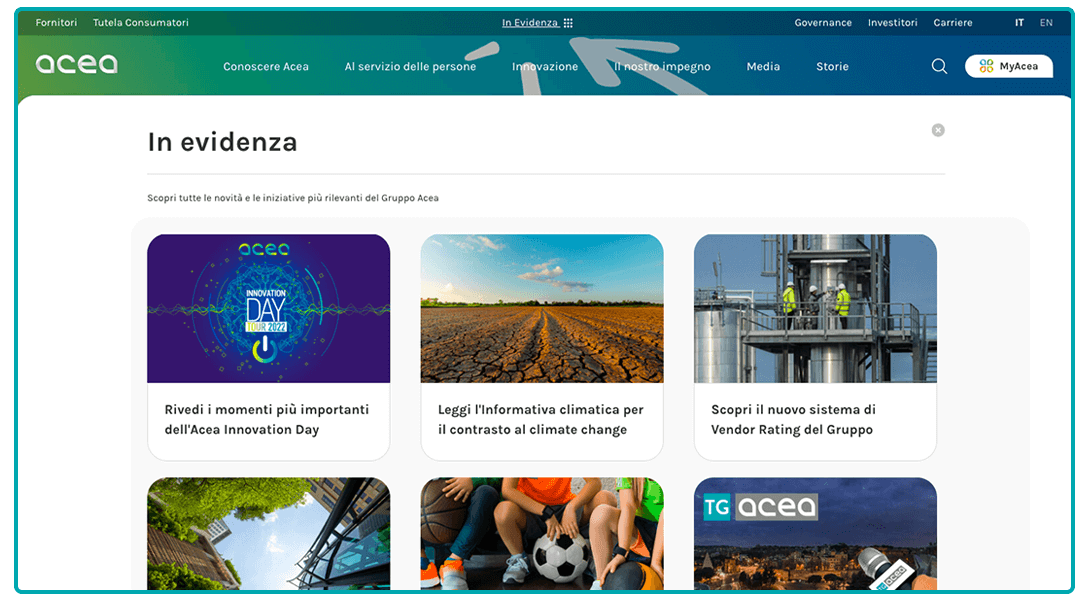Open Al servizio delle persone menu

tap(410, 67)
